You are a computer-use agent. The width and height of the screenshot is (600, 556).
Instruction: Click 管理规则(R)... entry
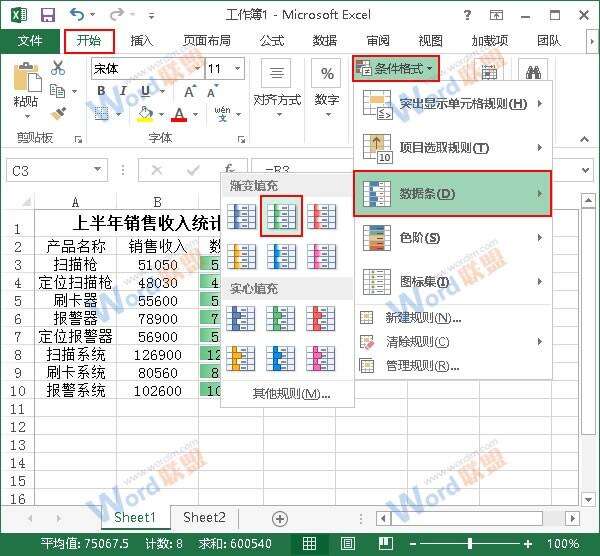(453, 366)
